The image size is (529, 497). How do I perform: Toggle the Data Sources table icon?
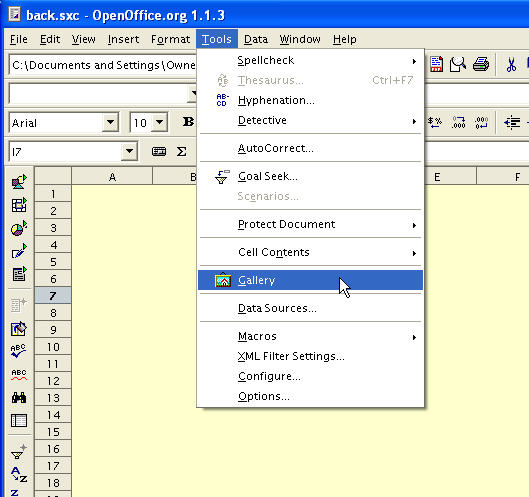pos(19,420)
